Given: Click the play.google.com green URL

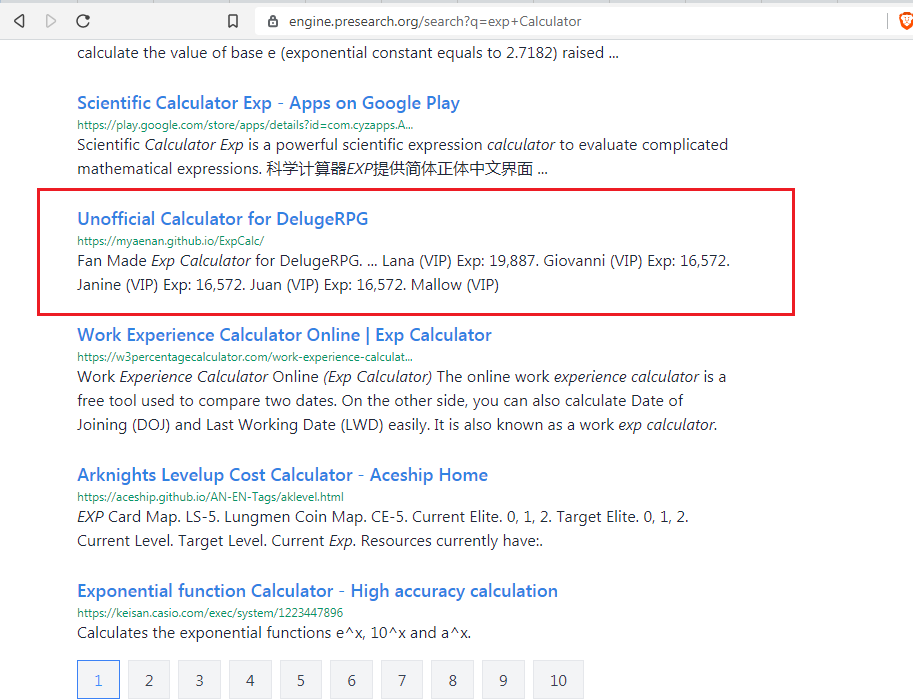Looking at the screenshot, I should click(x=245, y=125).
